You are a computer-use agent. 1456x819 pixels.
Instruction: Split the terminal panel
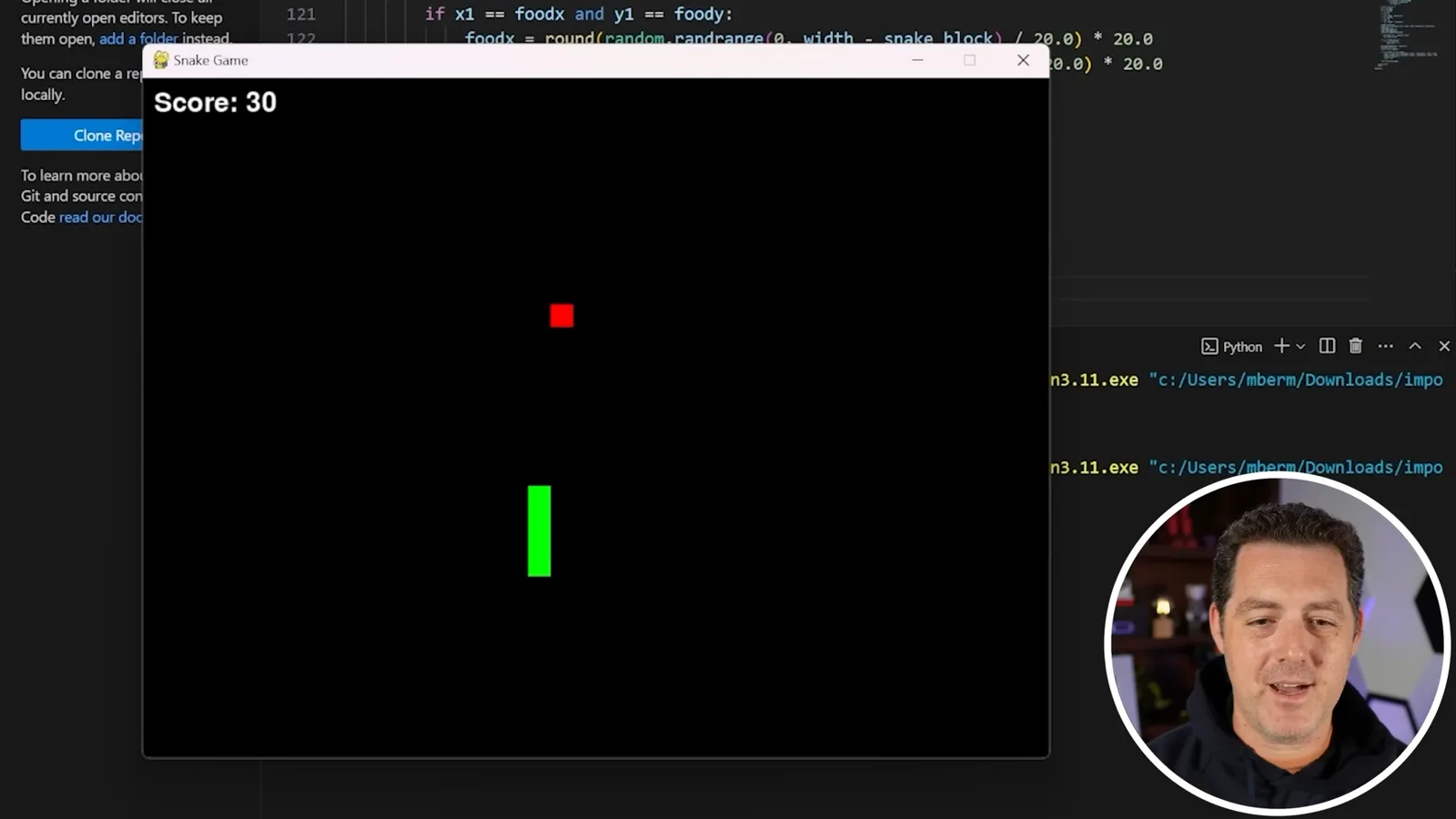point(1327,346)
